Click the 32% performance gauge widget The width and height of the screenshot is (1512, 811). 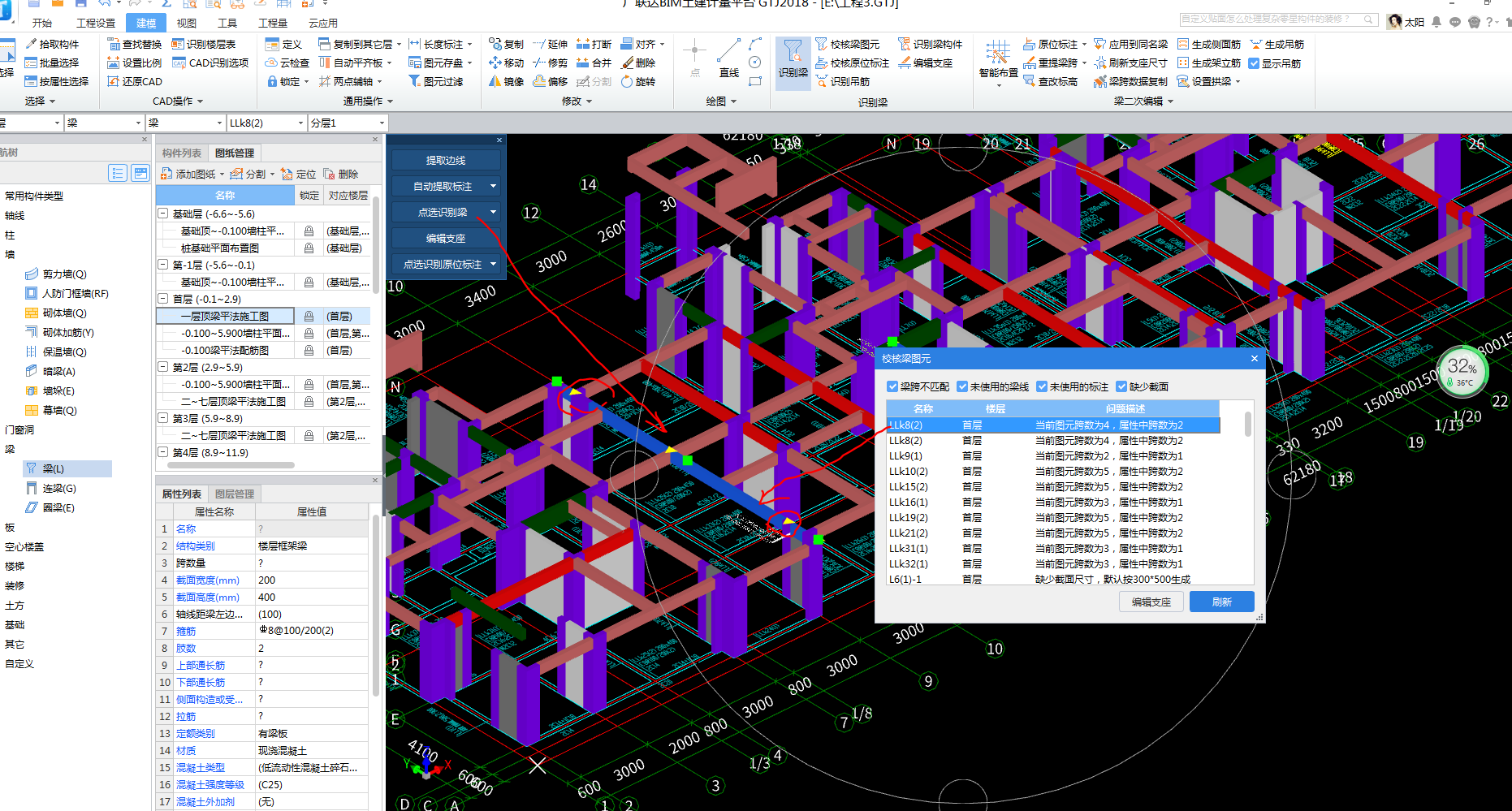click(x=1462, y=372)
